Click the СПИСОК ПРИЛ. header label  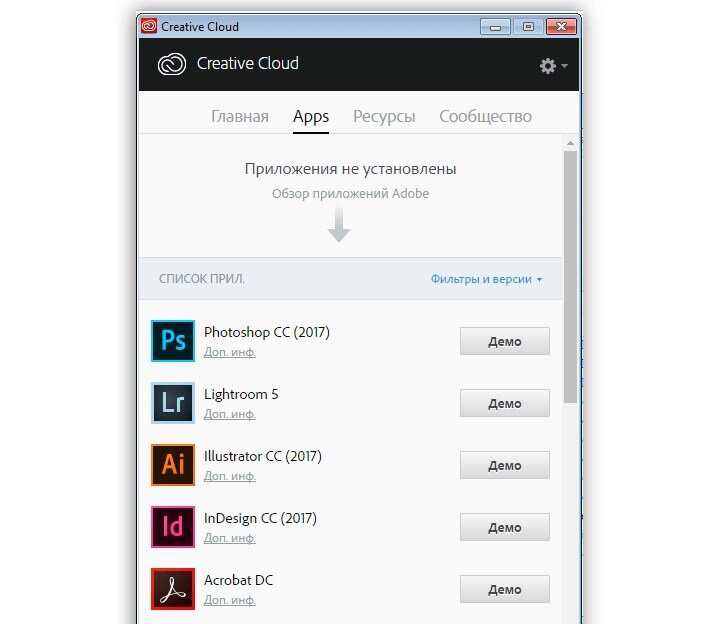point(201,279)
